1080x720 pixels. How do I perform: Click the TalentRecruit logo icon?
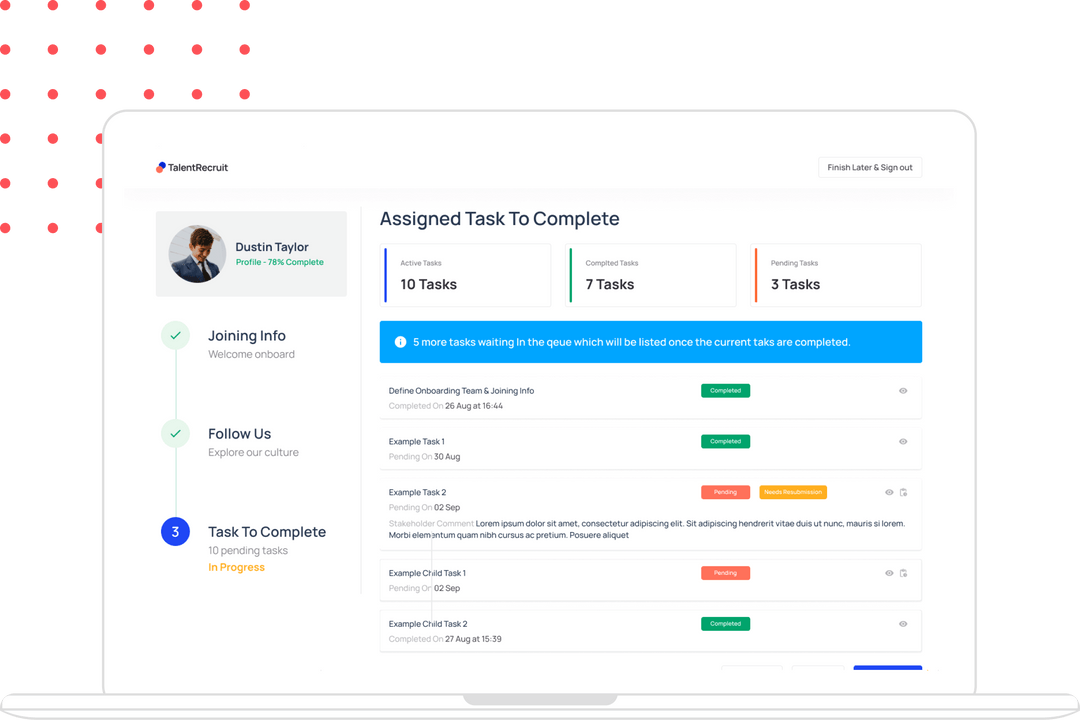[161, 167]
